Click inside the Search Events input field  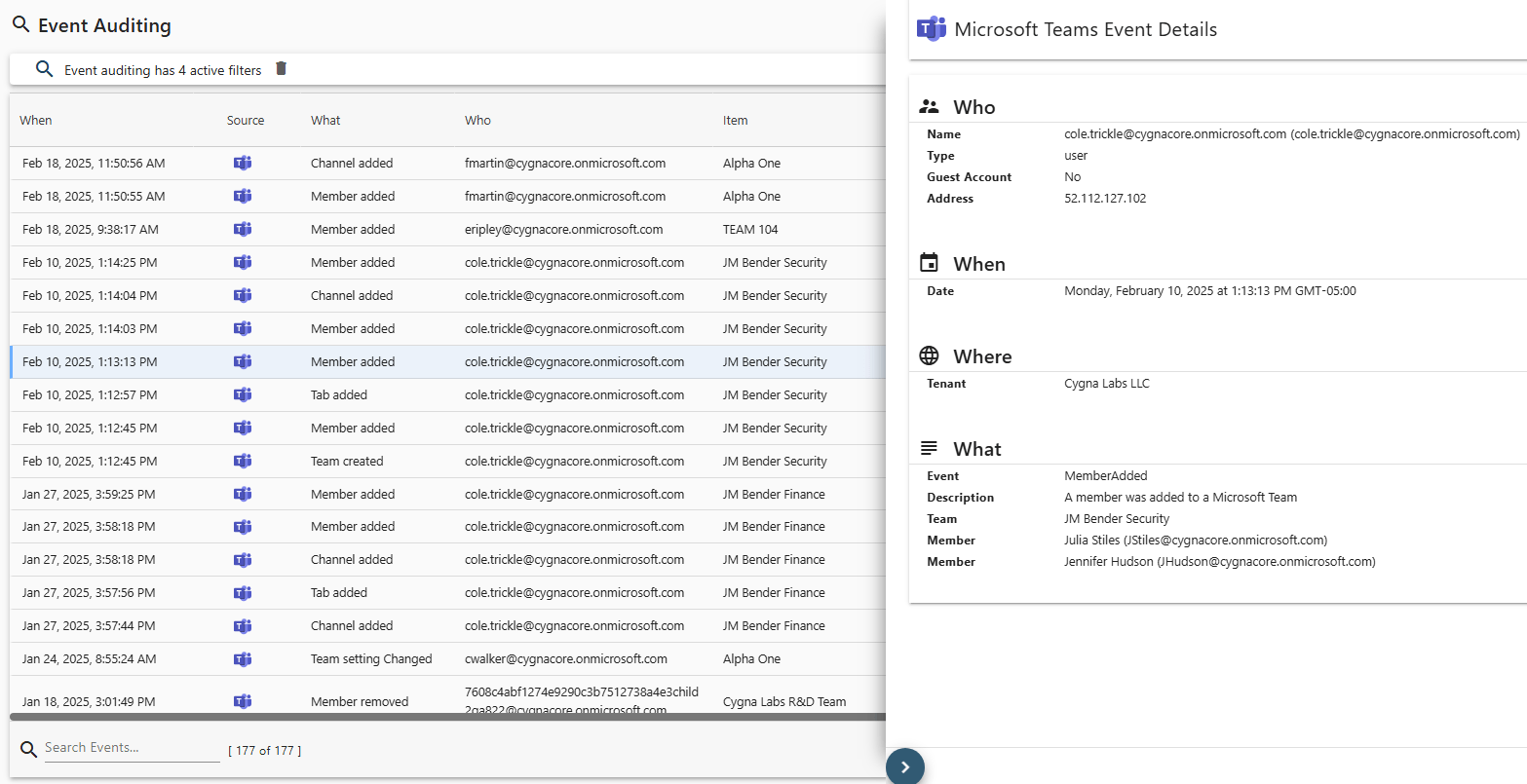click(x=132, y=748)
